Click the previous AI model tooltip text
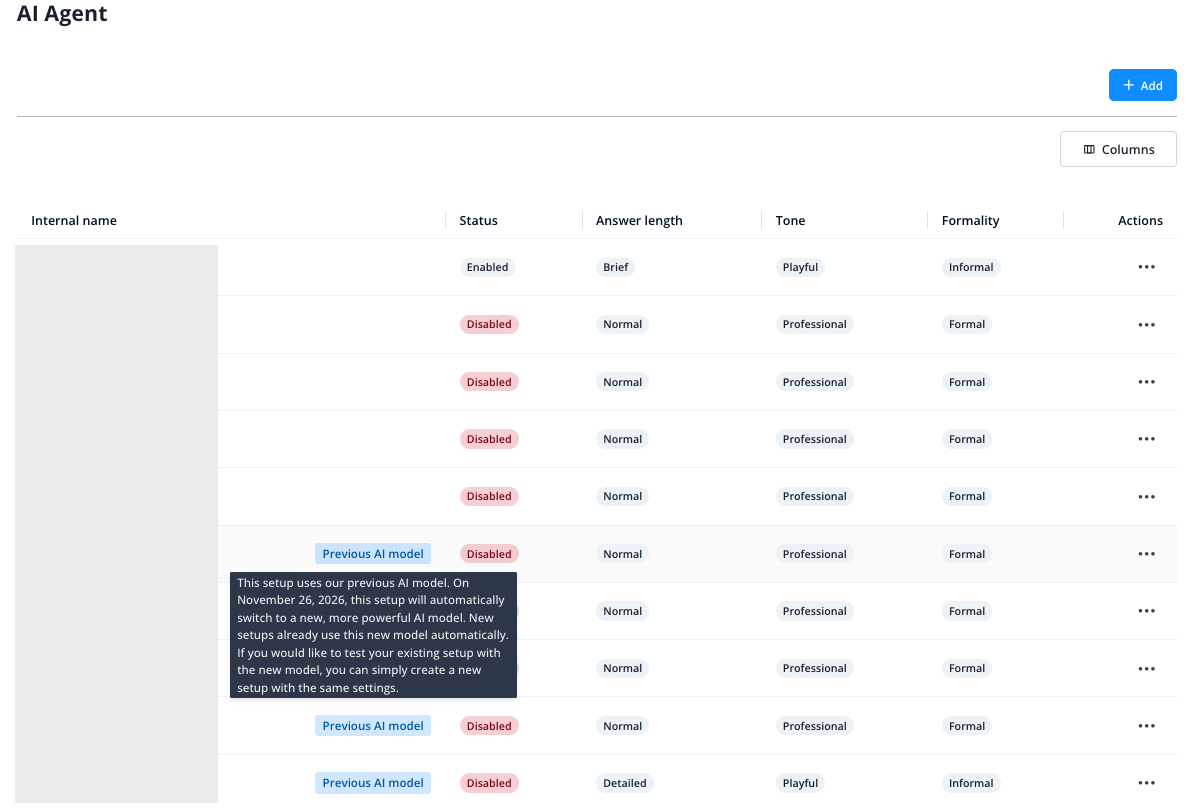The height and width of the screenshot is (811, 1196). (373, 635)
